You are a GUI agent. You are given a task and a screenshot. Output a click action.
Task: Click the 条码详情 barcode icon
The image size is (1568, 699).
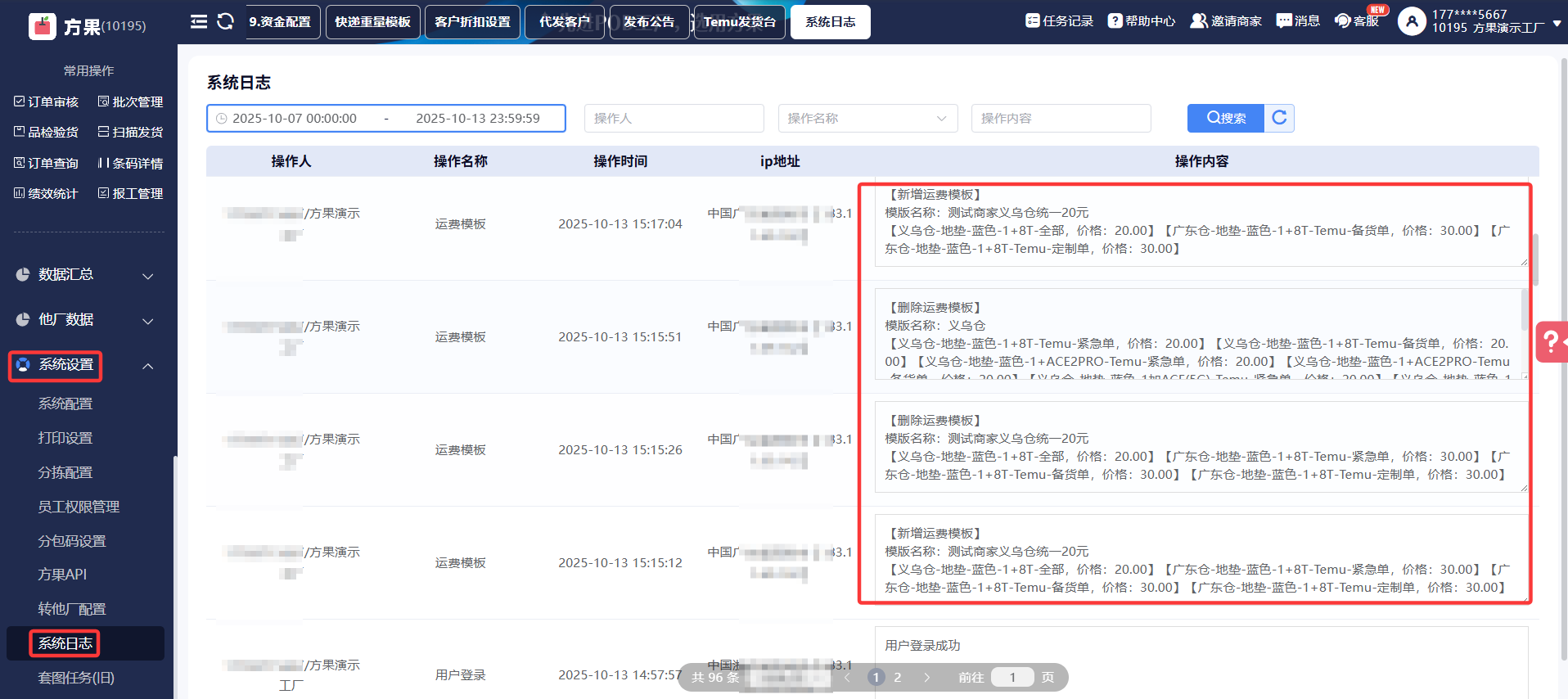(x=103, y=163)
